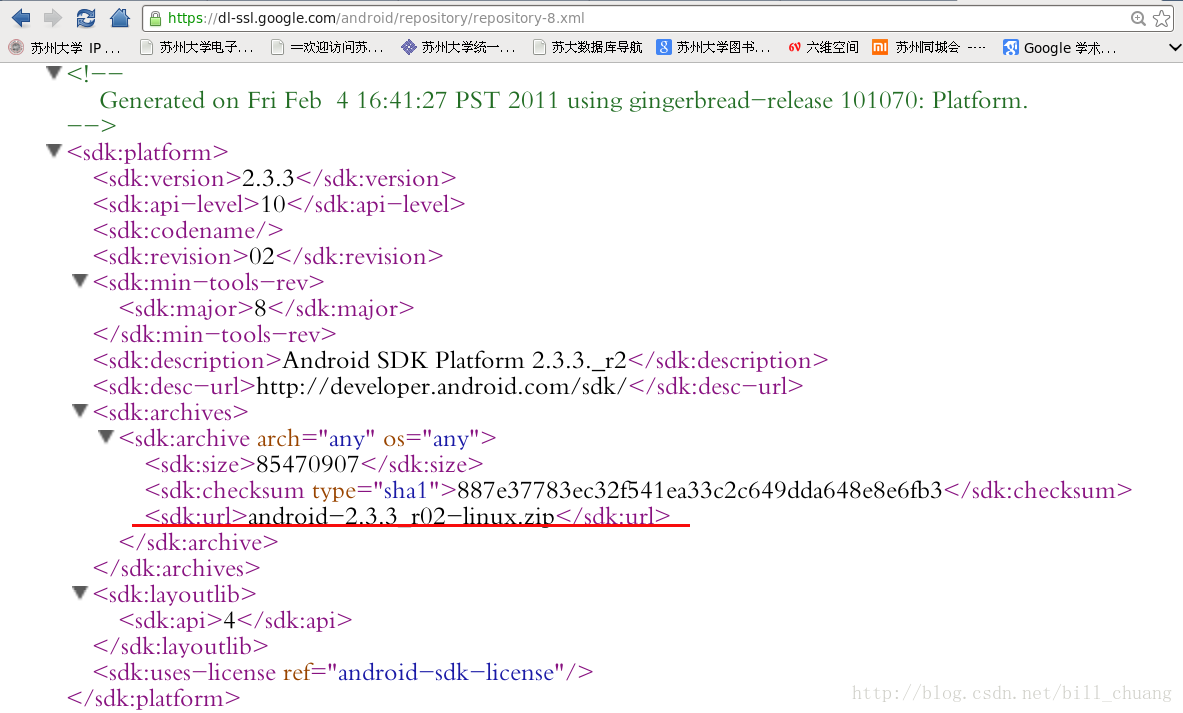Image resolution: width=1183 pixels, height=713 pixels.
Task: Click the closing /sdk:platform tag
Action: tap(153, 699)
